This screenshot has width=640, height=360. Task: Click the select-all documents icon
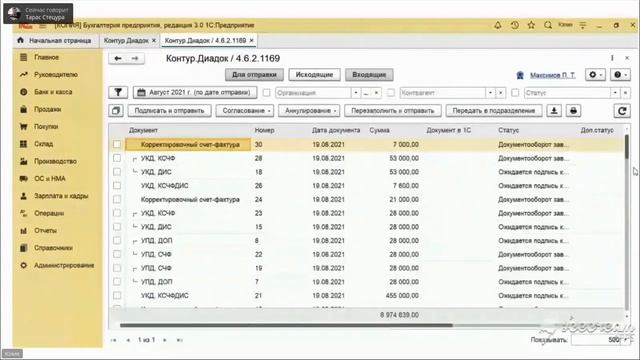(116, 111)
